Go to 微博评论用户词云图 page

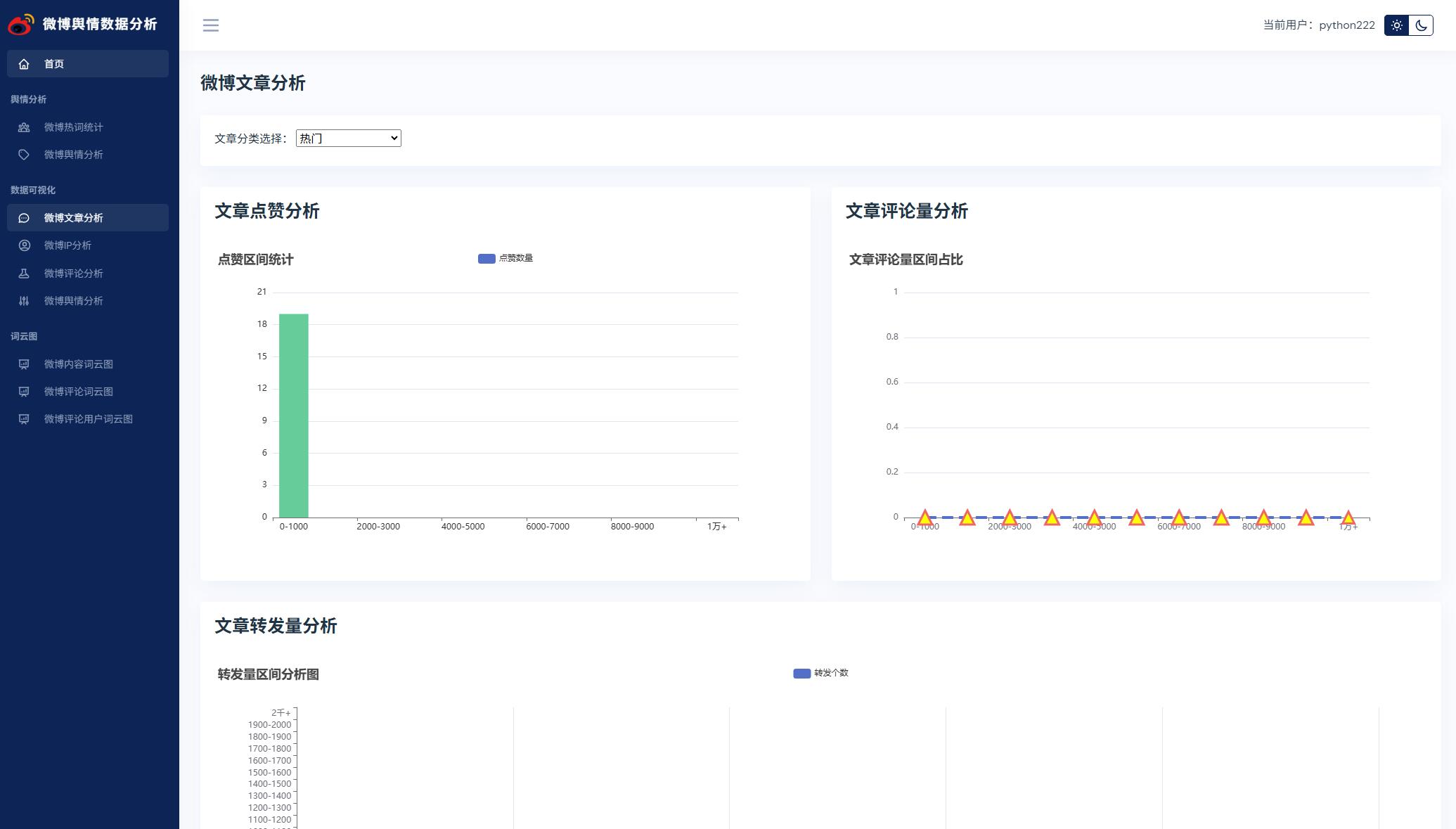[x=88, y=419]
